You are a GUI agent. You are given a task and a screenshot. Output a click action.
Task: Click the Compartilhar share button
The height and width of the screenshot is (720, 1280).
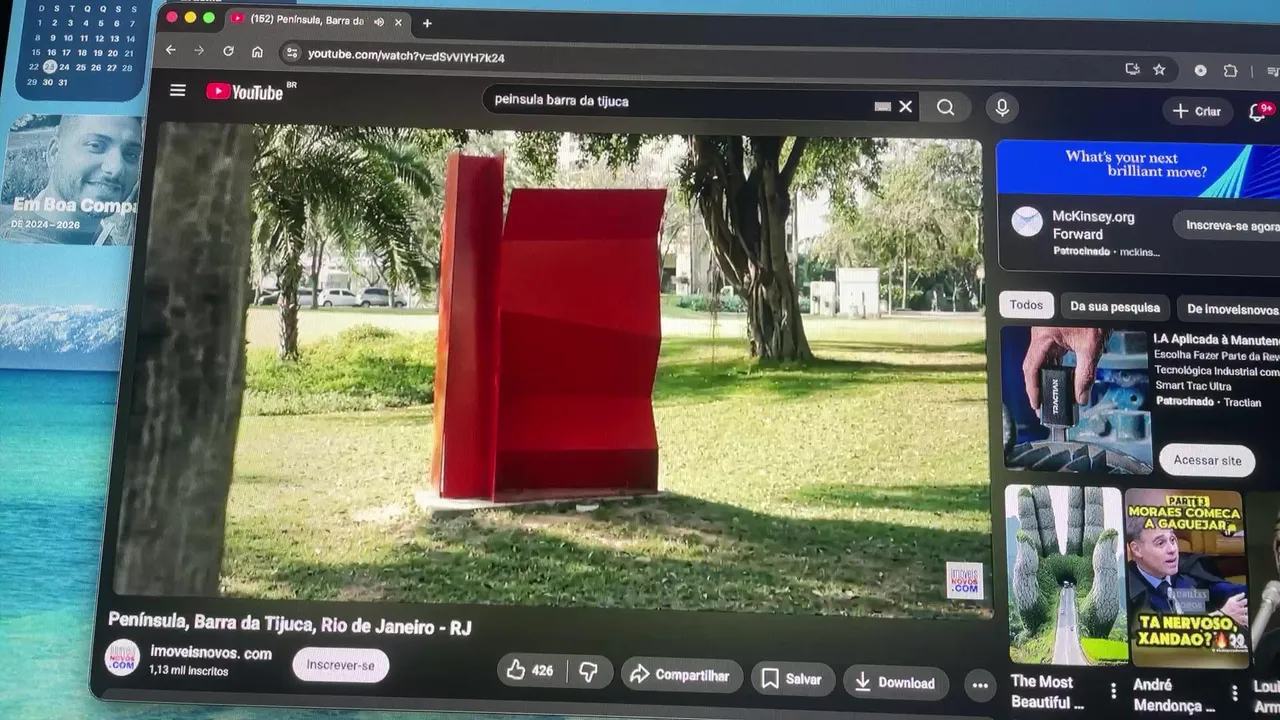682,675
